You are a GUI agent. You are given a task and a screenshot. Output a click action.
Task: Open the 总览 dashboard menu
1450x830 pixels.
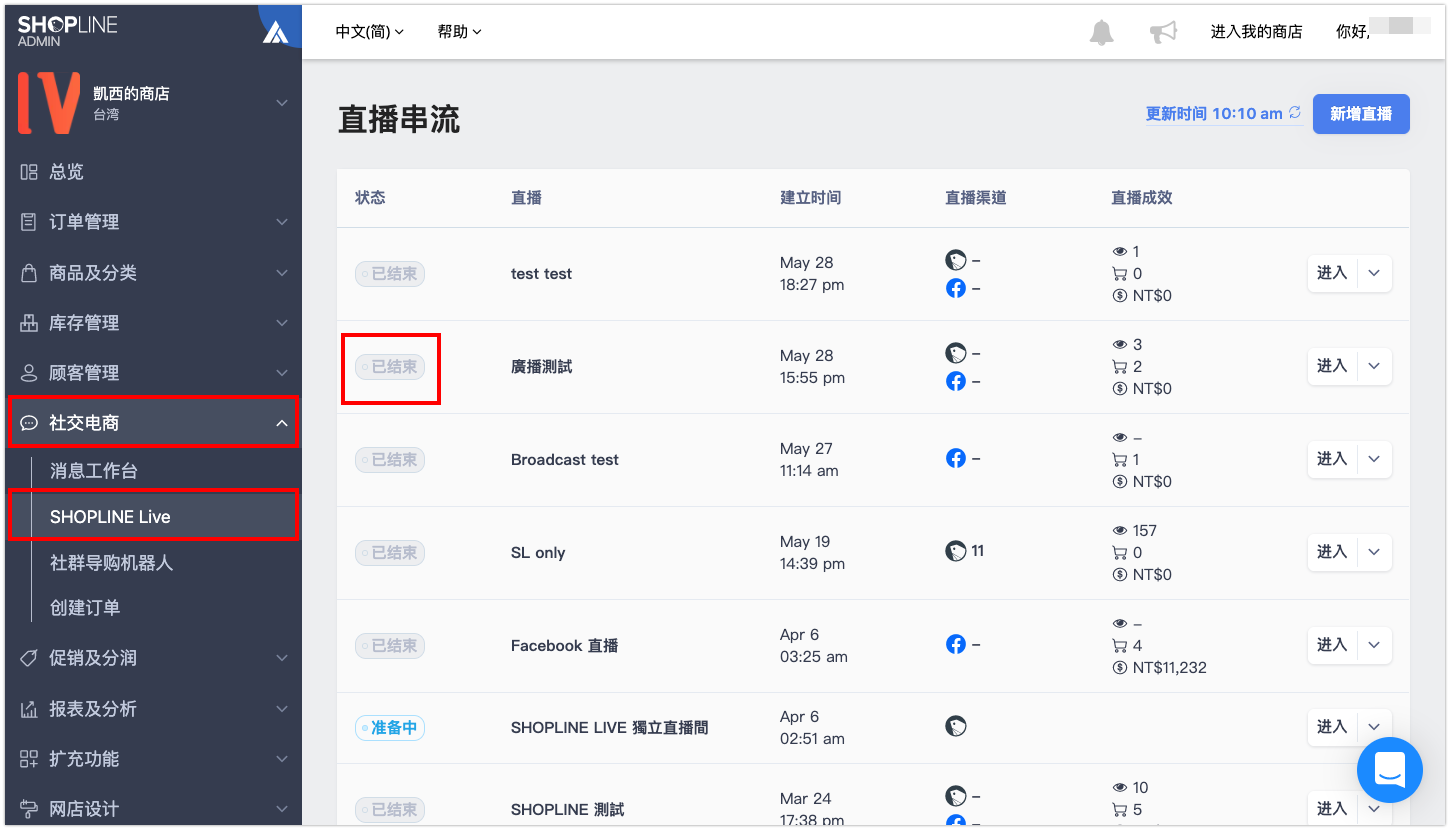[x=153, y=172]
